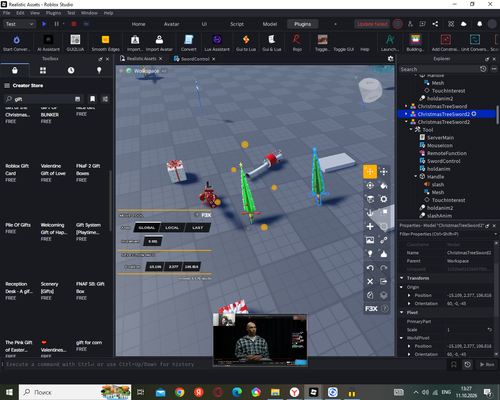Open the Toolbox Inventory grid tab
The height and width of the screenshot is (400, 500).
(x=43, y=70)
